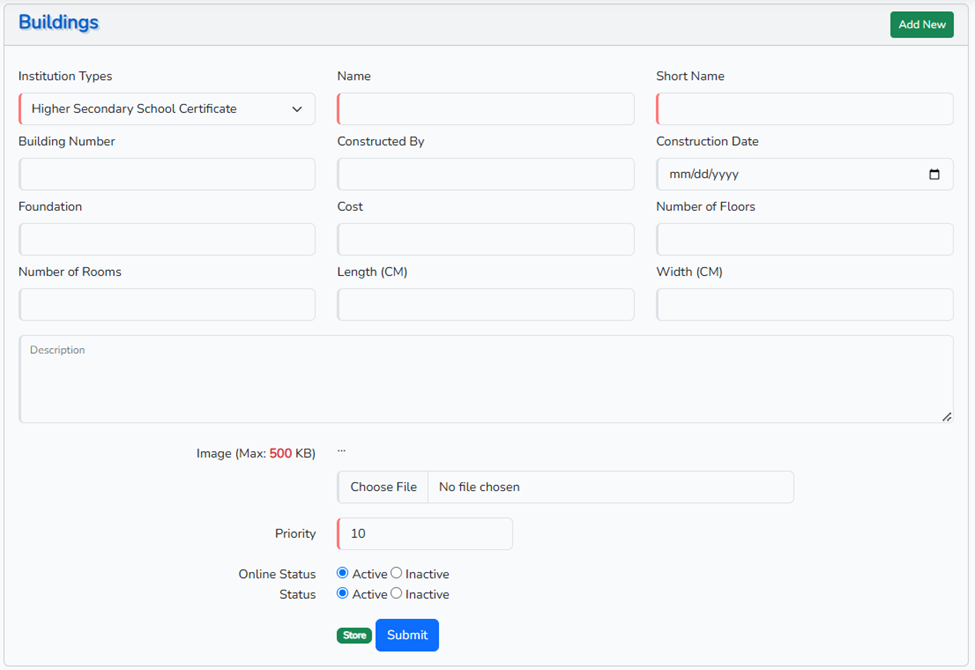Viewport: 975px width, 670px height.
Task: Select the Number of Floors field
Action: (804, 239)
